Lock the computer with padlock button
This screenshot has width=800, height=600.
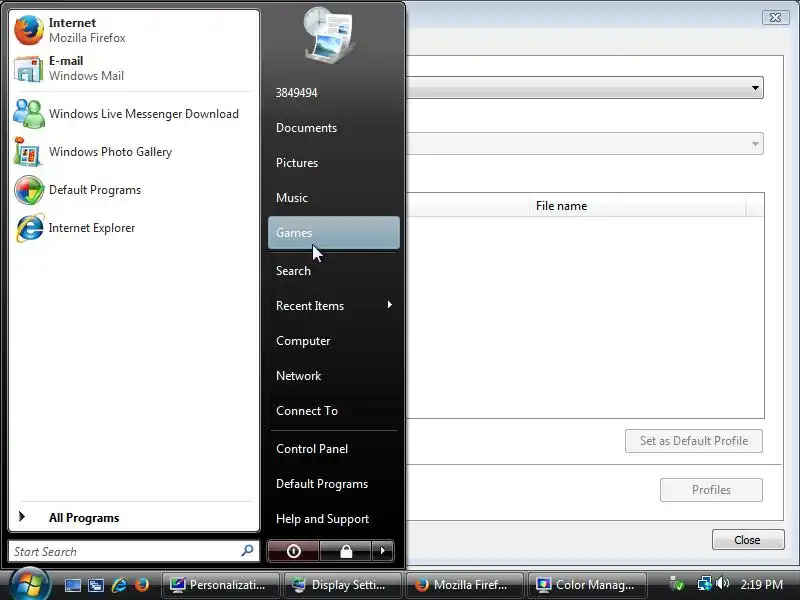(x=346, y=551)
